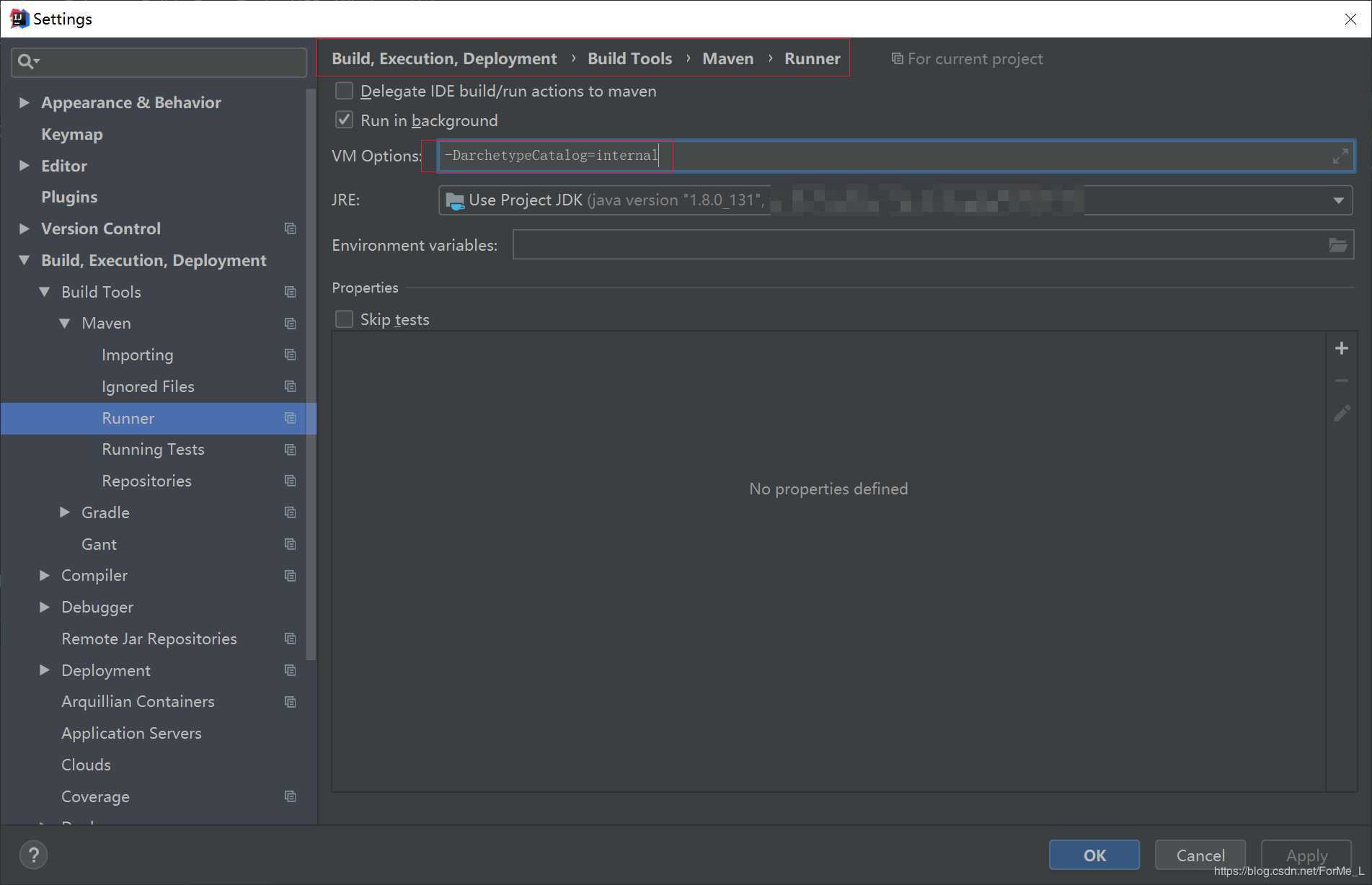Select Plugins in settings tree
The image size is (1372, 885).
69,197
